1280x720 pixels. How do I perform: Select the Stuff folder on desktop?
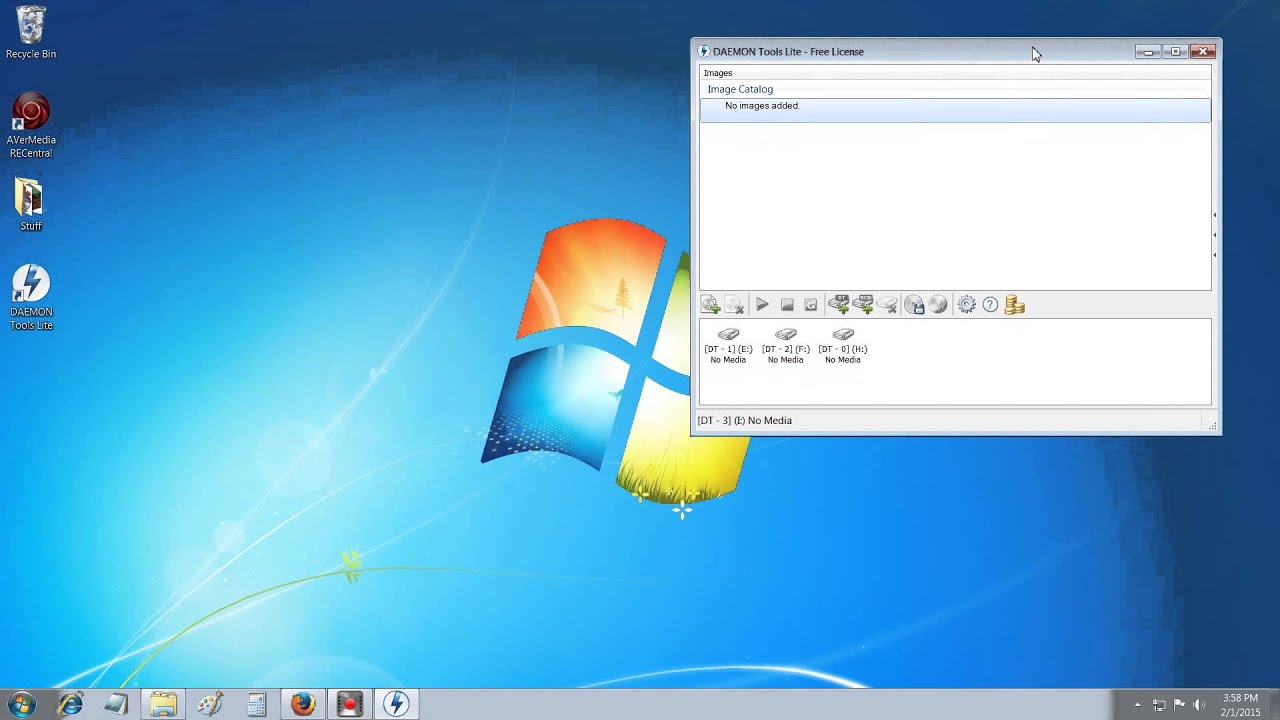click(x=31, y=204)
